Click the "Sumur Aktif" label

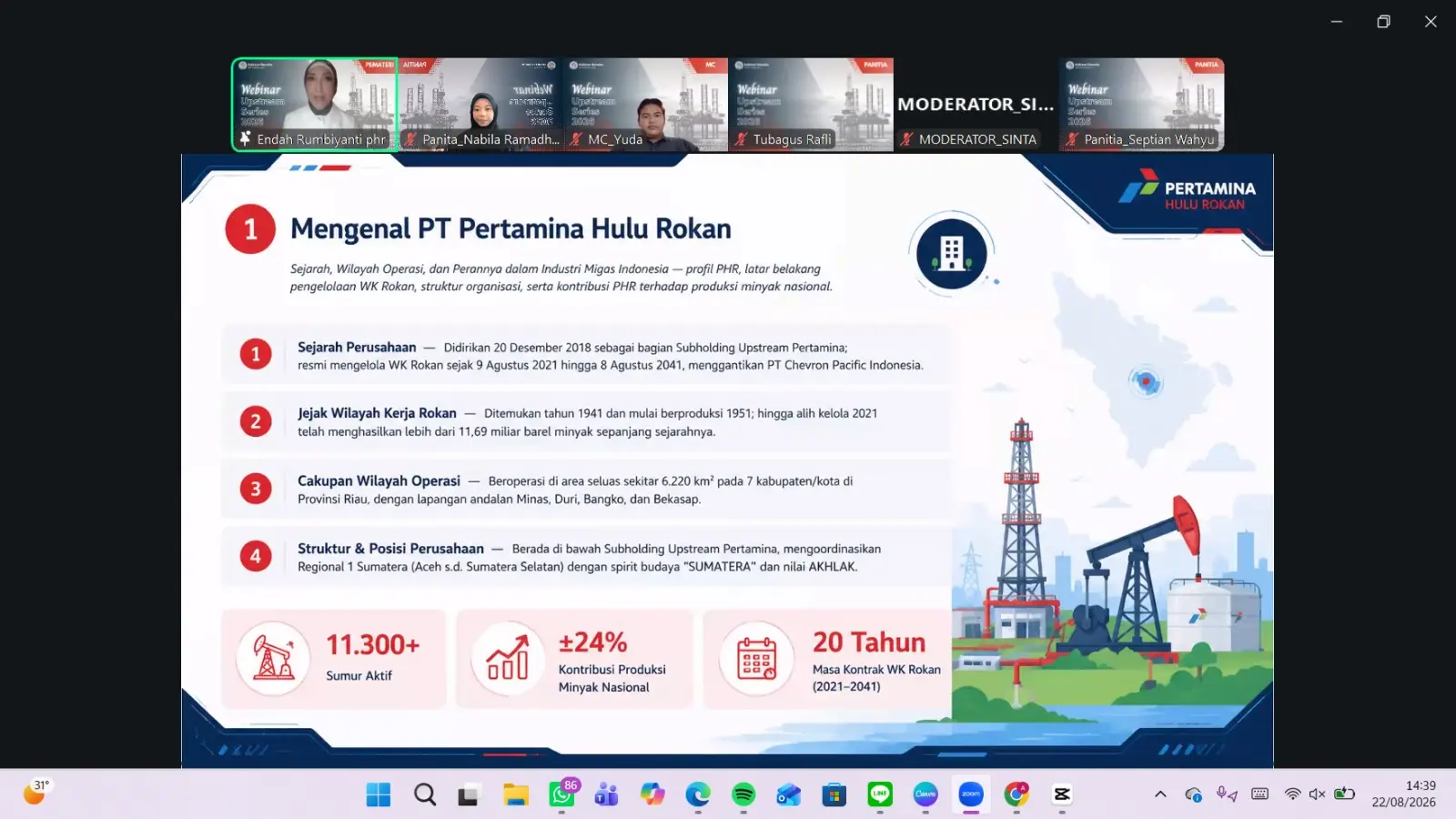[x=359, y=675]
